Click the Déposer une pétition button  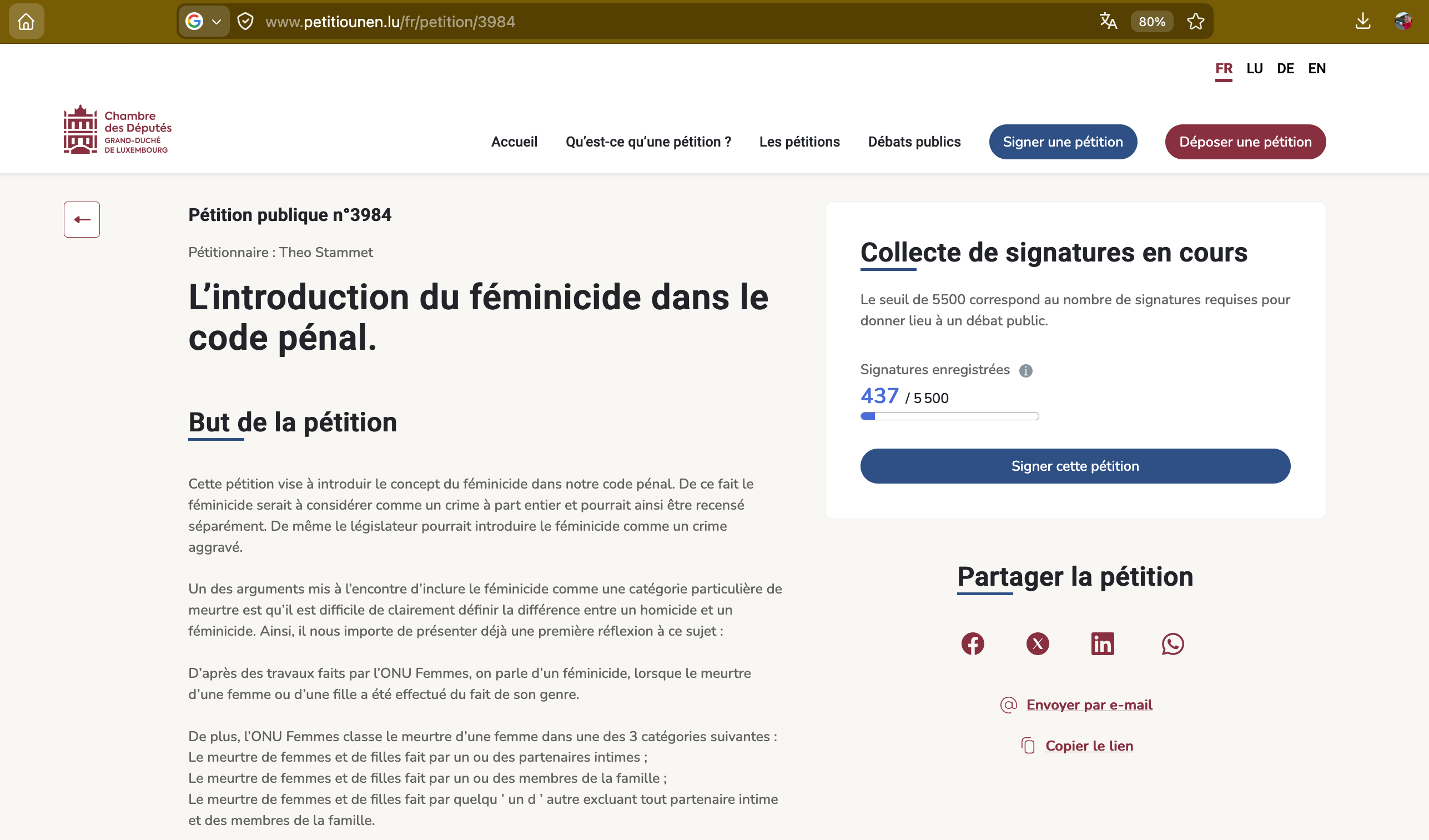tap(1245, 142)
